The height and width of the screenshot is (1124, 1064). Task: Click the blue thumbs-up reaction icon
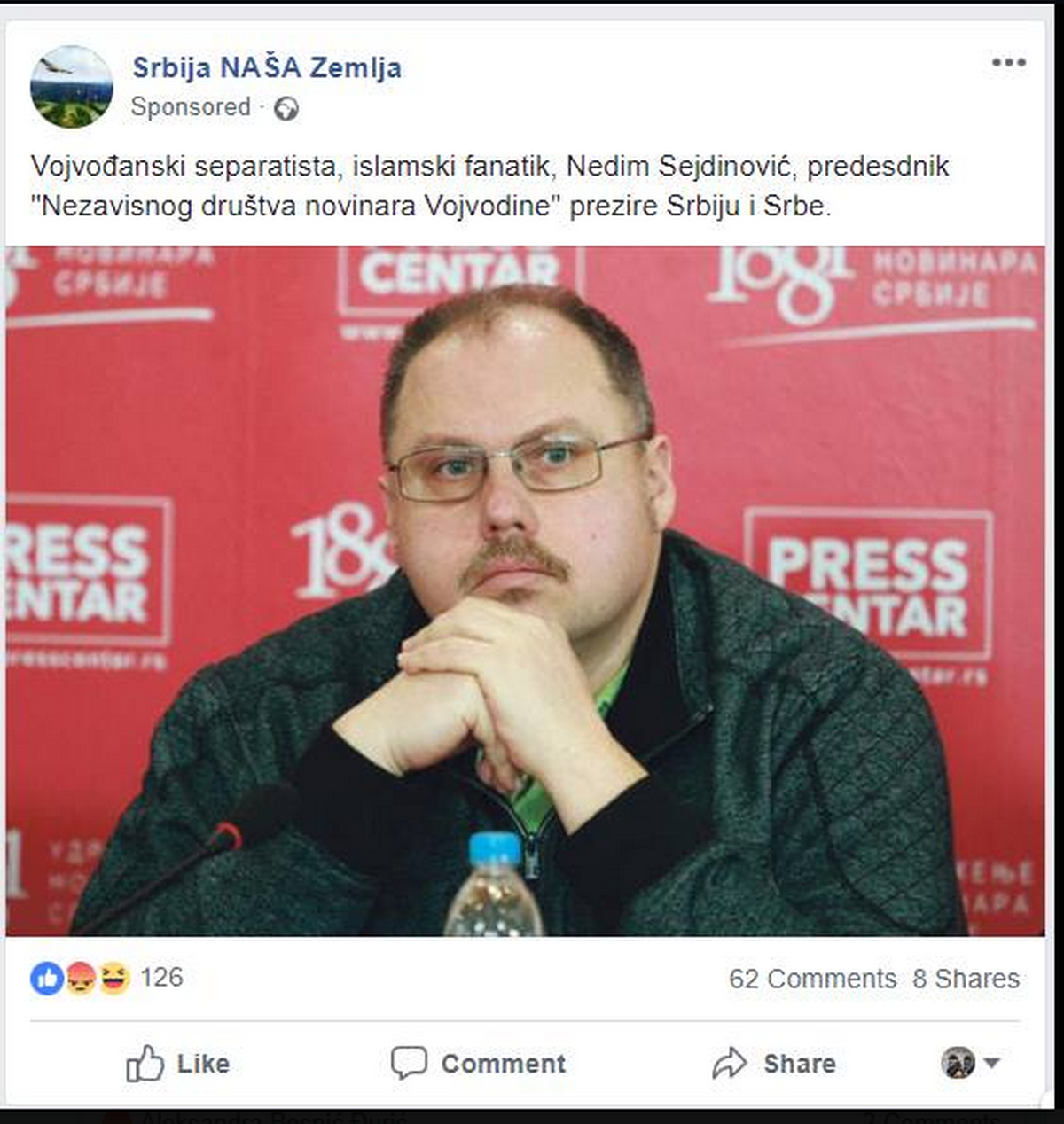point(46,979)
